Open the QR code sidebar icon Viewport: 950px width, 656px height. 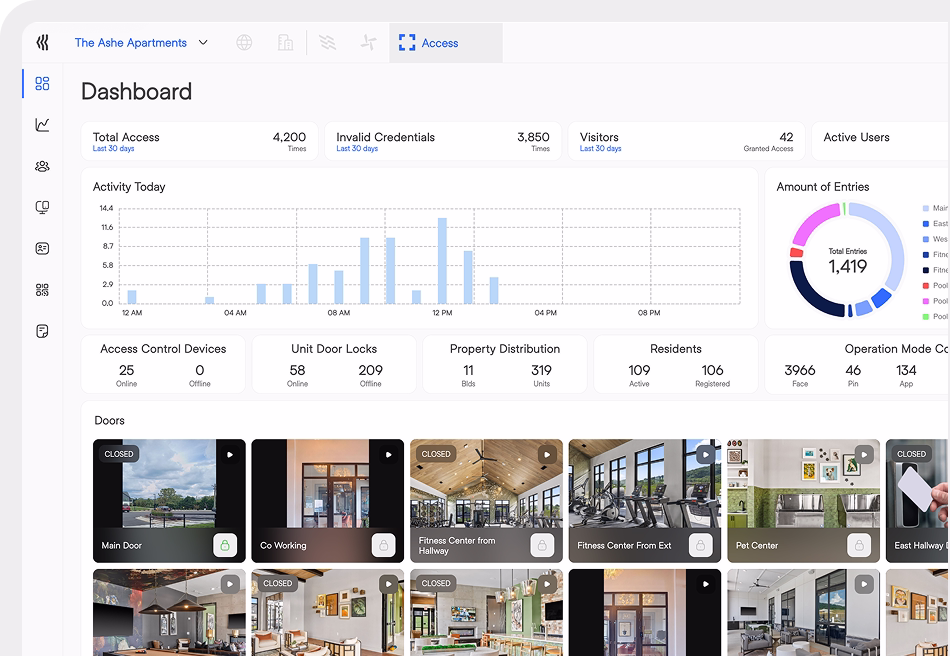point(42,290)
